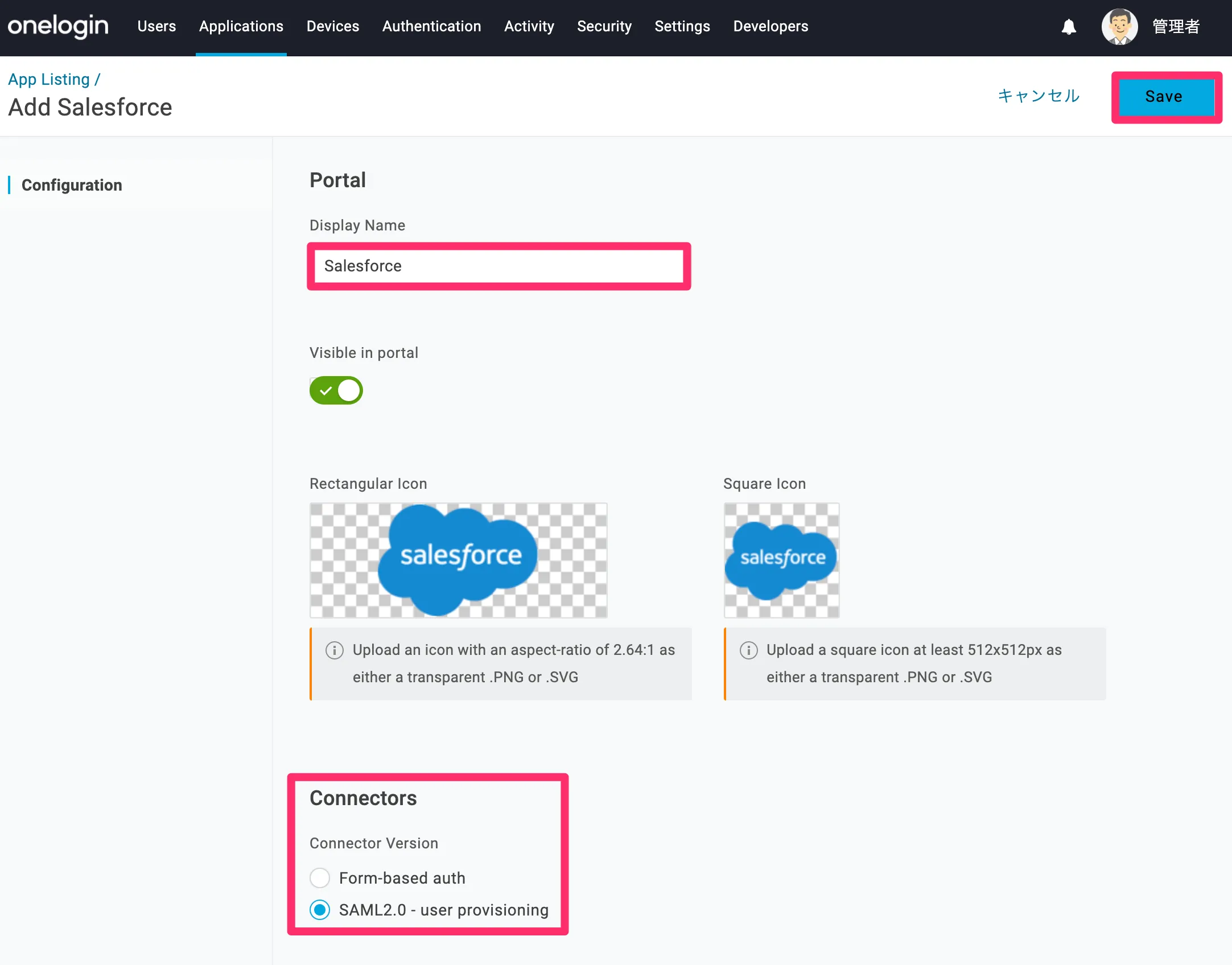Click the Display Name input field
Image resolution: width=1232 pixels, height=965 pixels.
pos(498,266)
